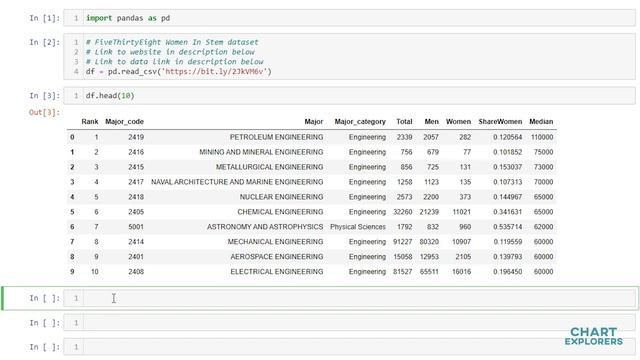Select the second empty code cell
The height and width of the screenshot is (360, 640).
[x=349, y=323]
